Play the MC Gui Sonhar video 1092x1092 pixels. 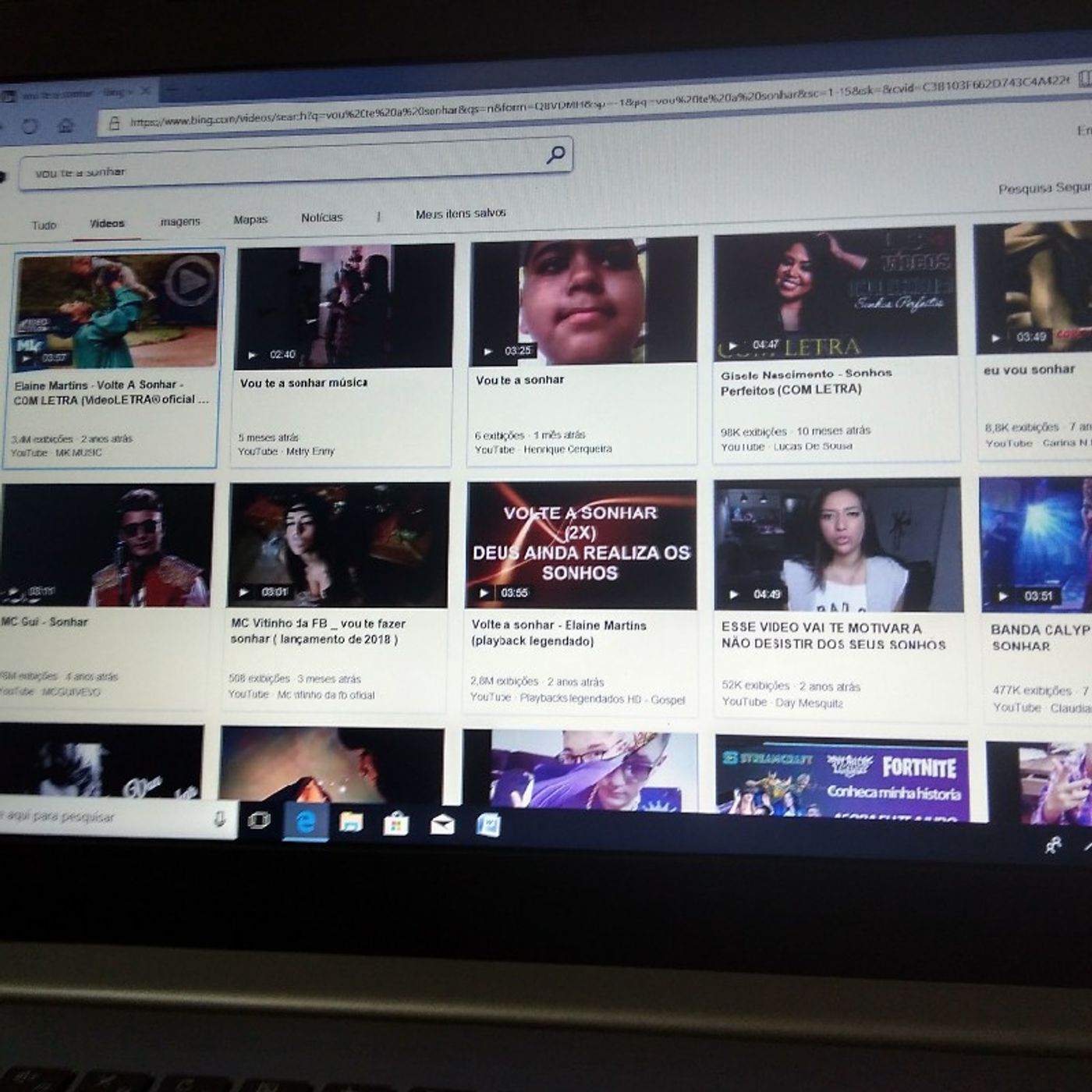tap(107, 544)
